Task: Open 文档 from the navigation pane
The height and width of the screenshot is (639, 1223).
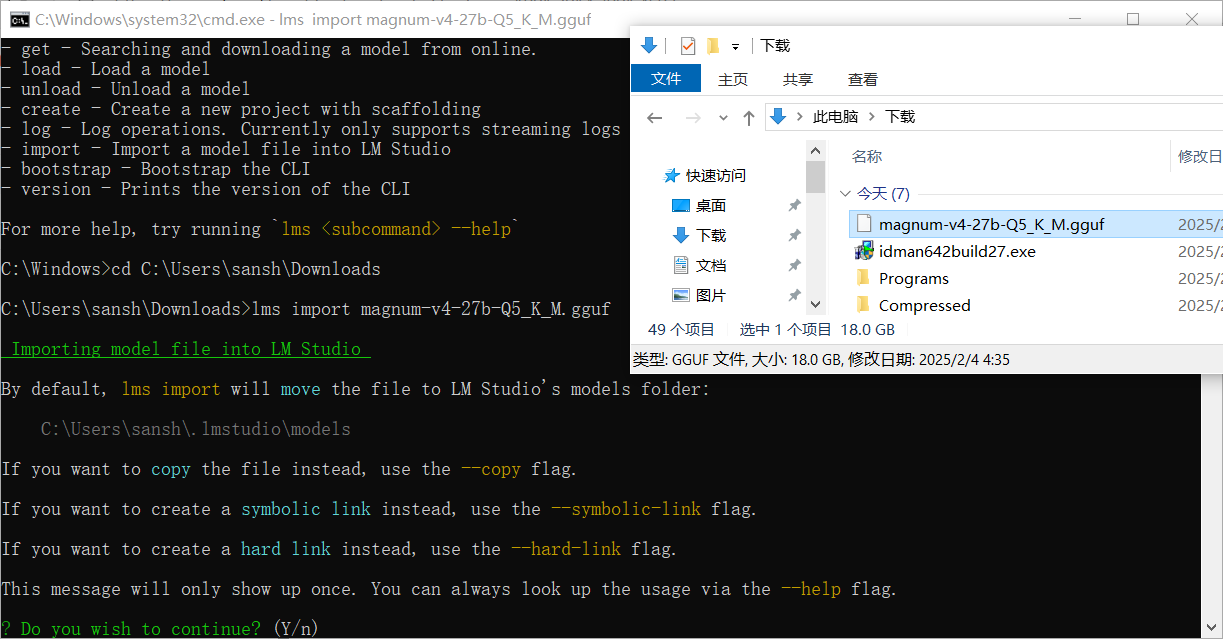Action: pyautogui.click(x=711, y=266)
